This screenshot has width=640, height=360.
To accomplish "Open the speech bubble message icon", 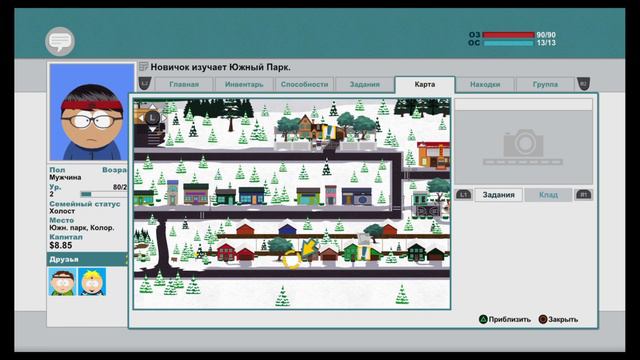I will [x=60, y=41].
